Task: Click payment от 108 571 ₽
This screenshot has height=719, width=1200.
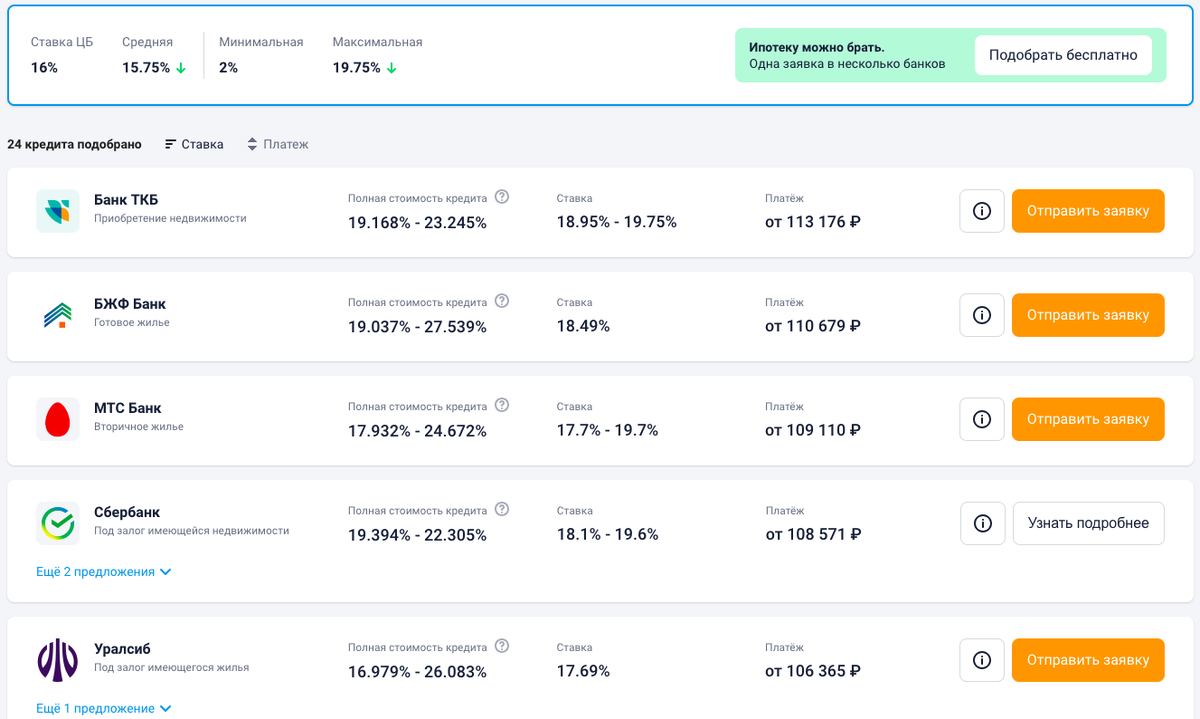Action: point(813,534)
